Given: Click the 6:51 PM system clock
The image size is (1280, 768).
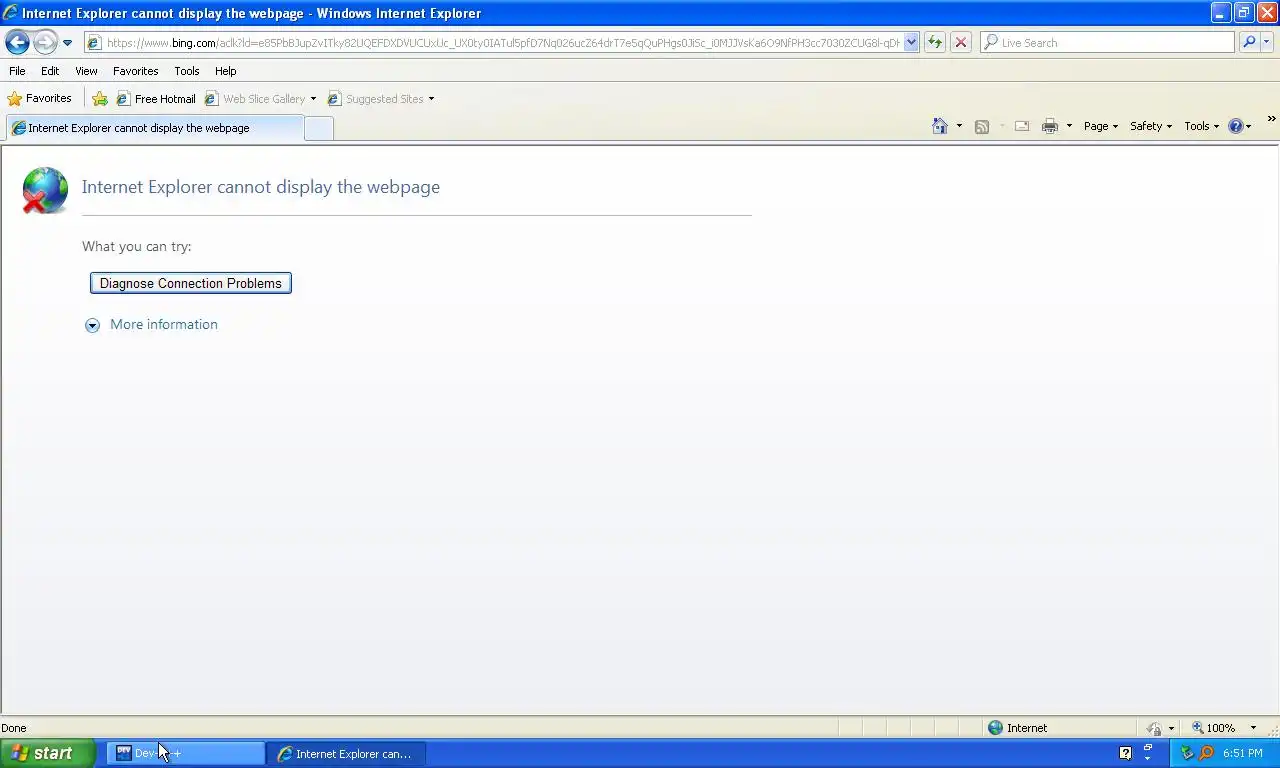Looking at the screenshot, I should [1242, 753].
